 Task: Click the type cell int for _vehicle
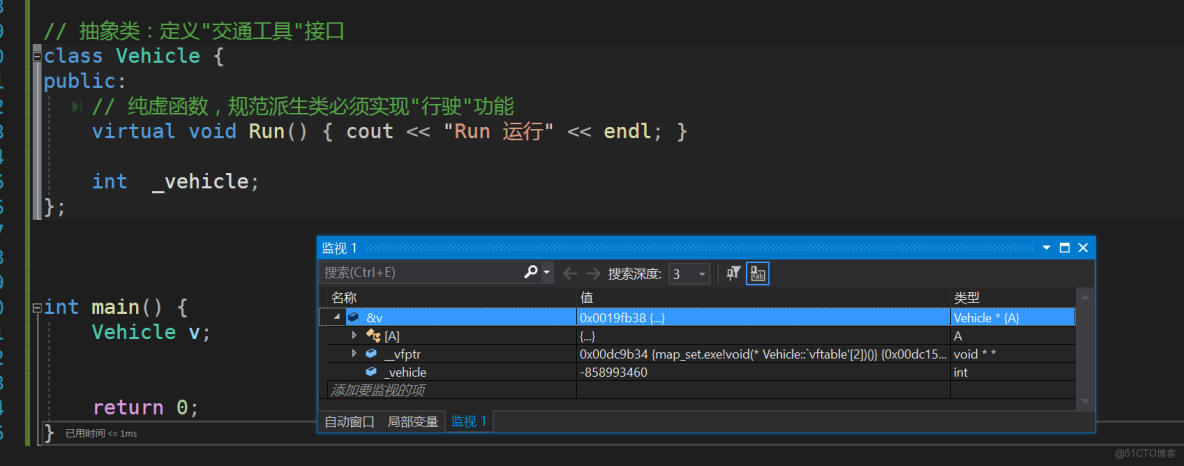click(960, 372)
